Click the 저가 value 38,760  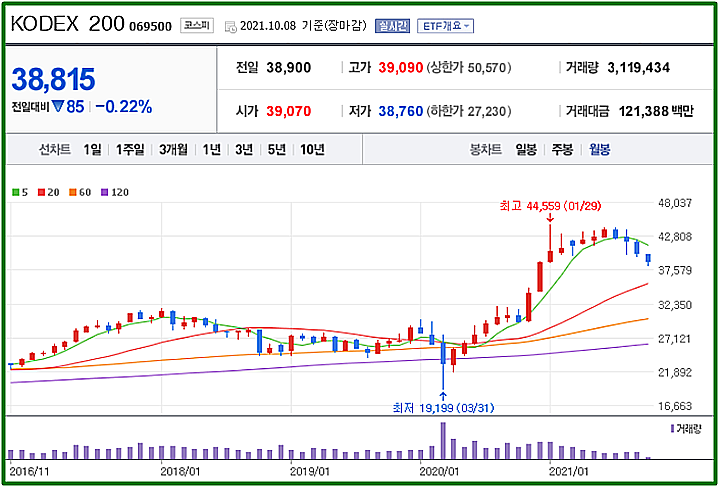401,111
